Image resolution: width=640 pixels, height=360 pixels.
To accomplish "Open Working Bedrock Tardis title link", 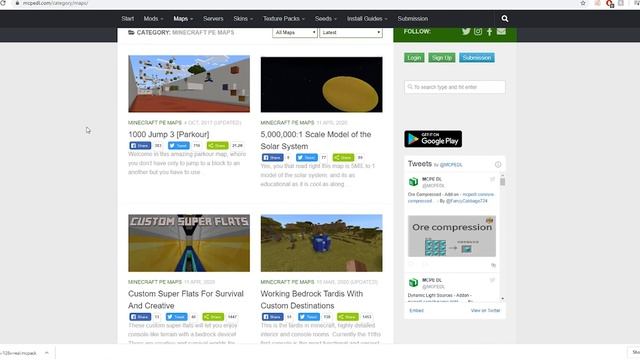I will click(x=311, y=300).
